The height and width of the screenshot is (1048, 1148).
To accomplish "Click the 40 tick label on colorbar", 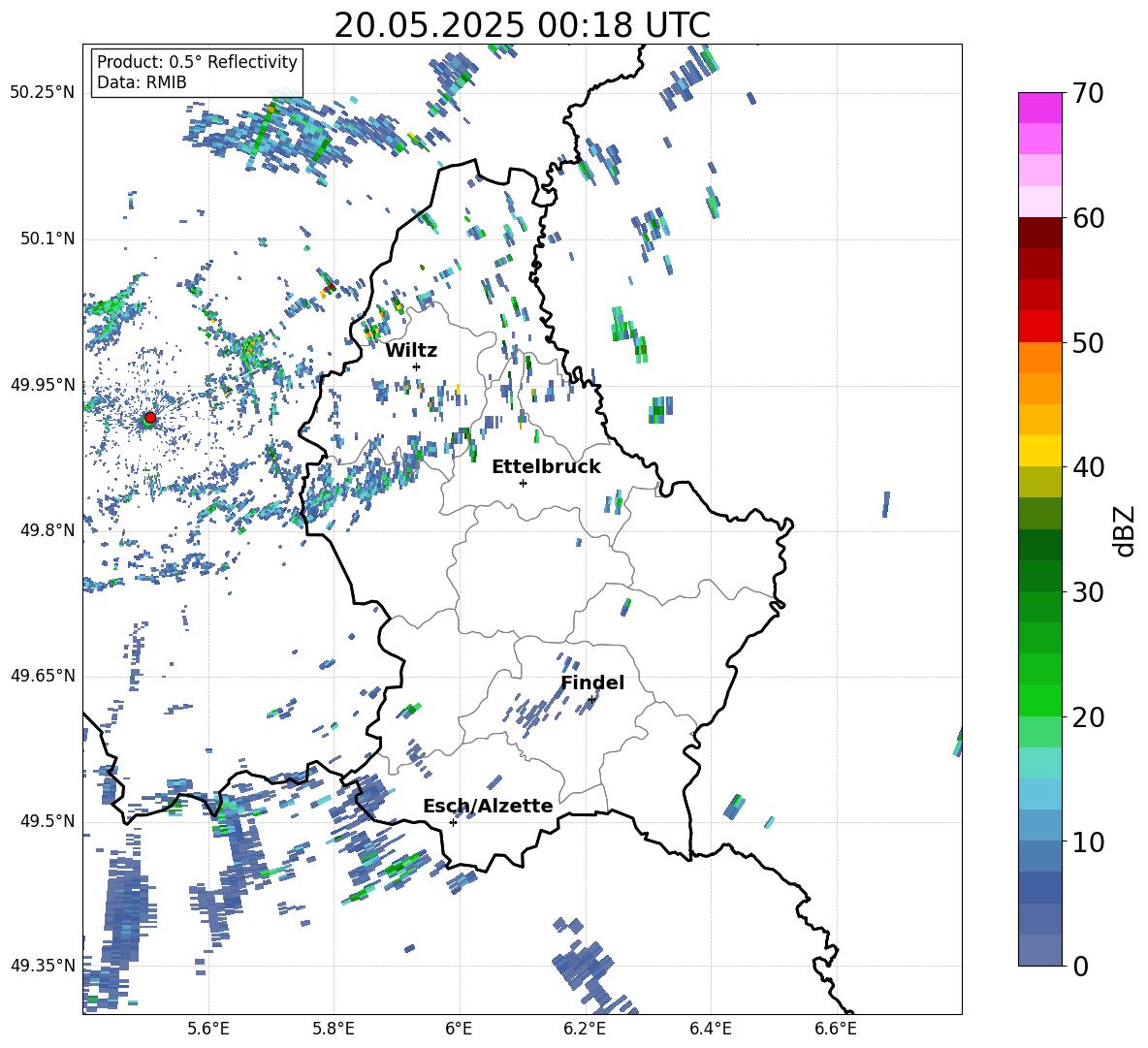I will [1087, 467].
